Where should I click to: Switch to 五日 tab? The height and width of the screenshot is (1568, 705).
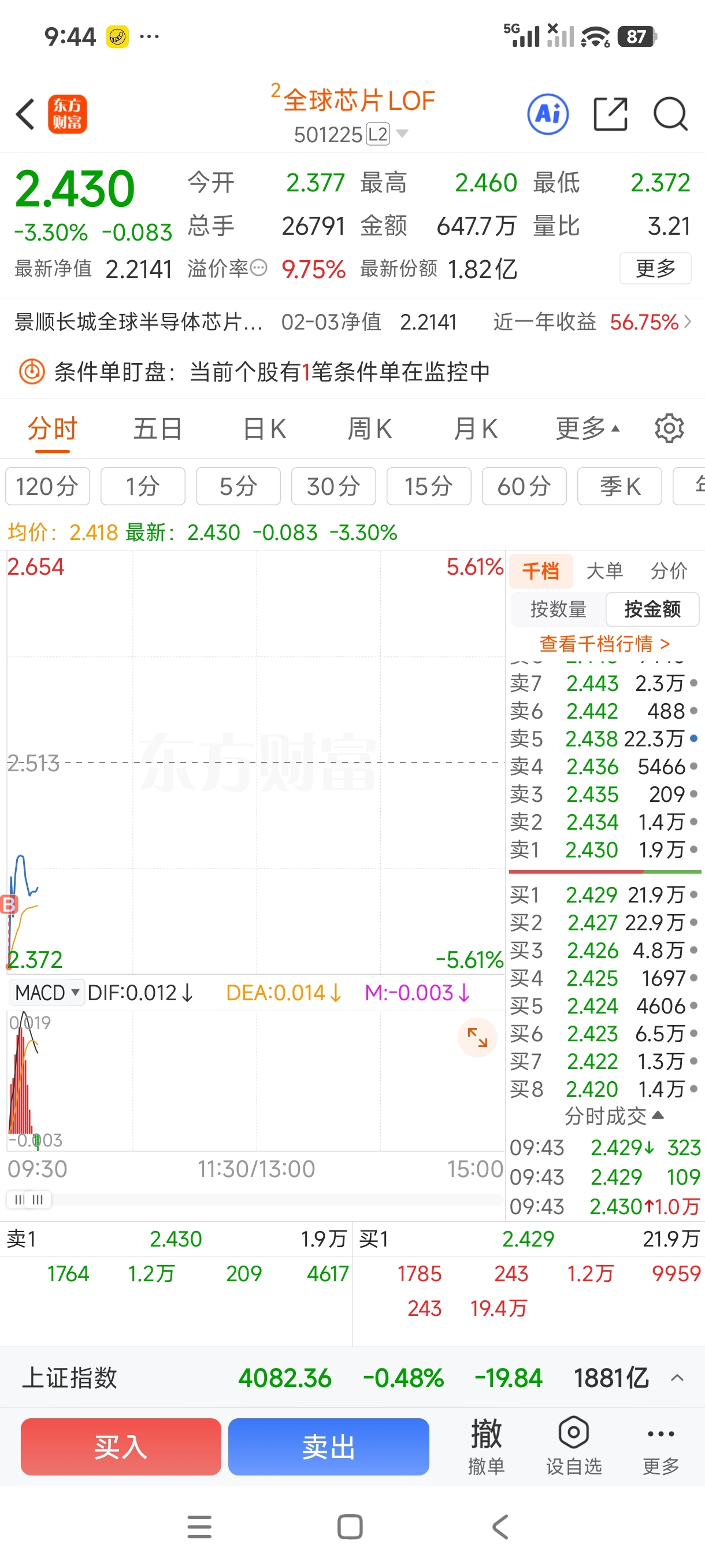[x=158, y=428]
